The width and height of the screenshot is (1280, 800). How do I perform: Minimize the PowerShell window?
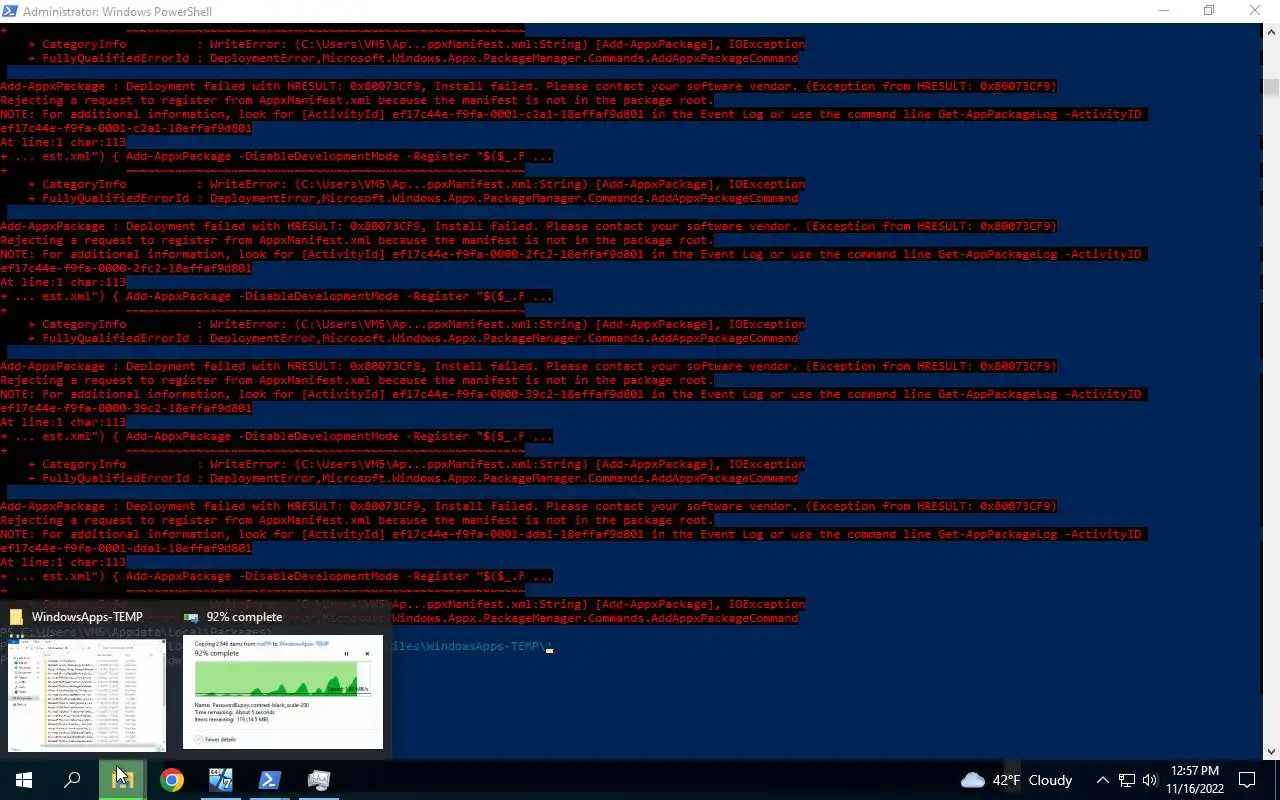(1163, 11)
